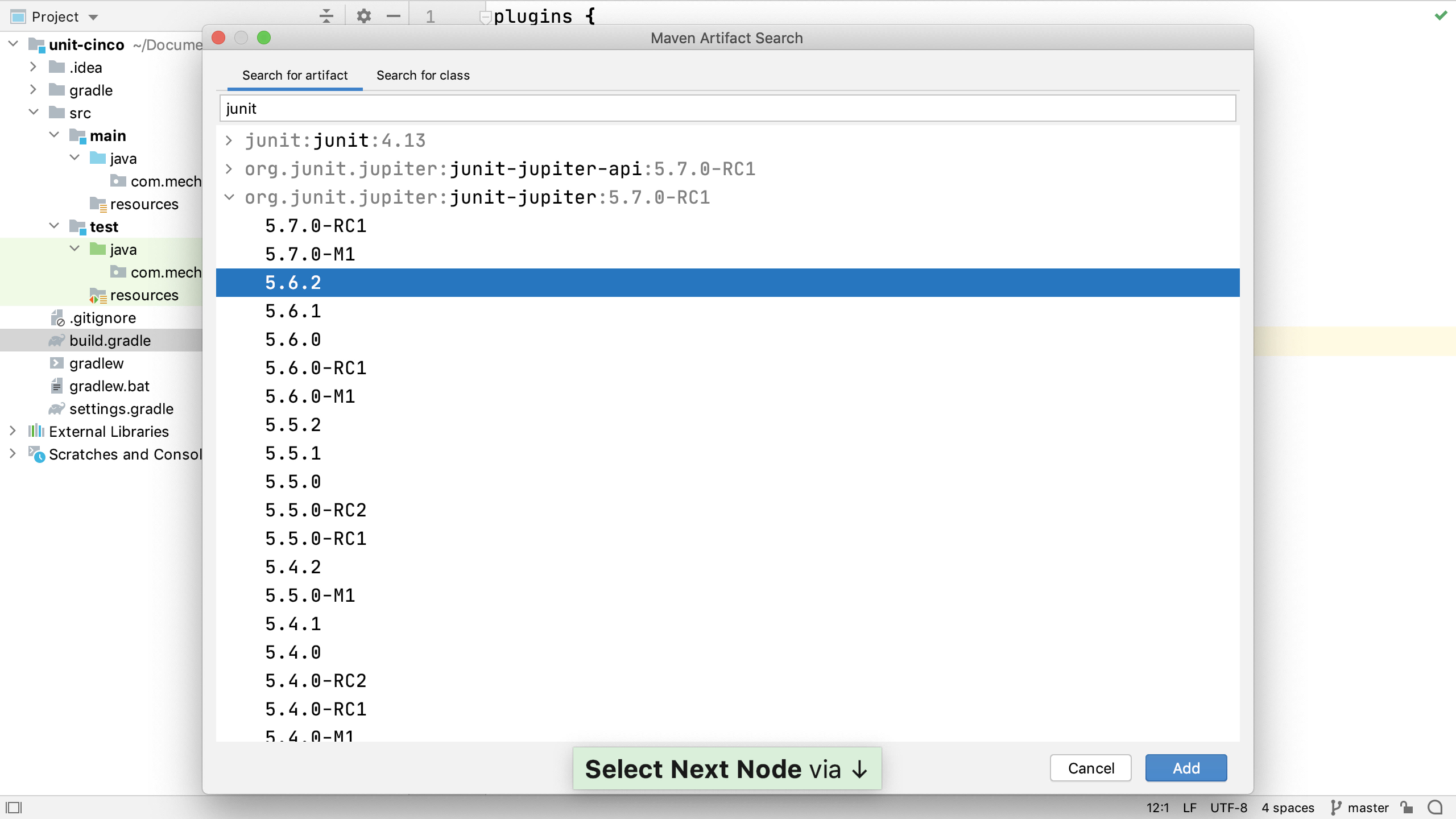Select version 5.4.2 in the results list
Screen dimensions: 1456x819
click(x=293, y=566)
